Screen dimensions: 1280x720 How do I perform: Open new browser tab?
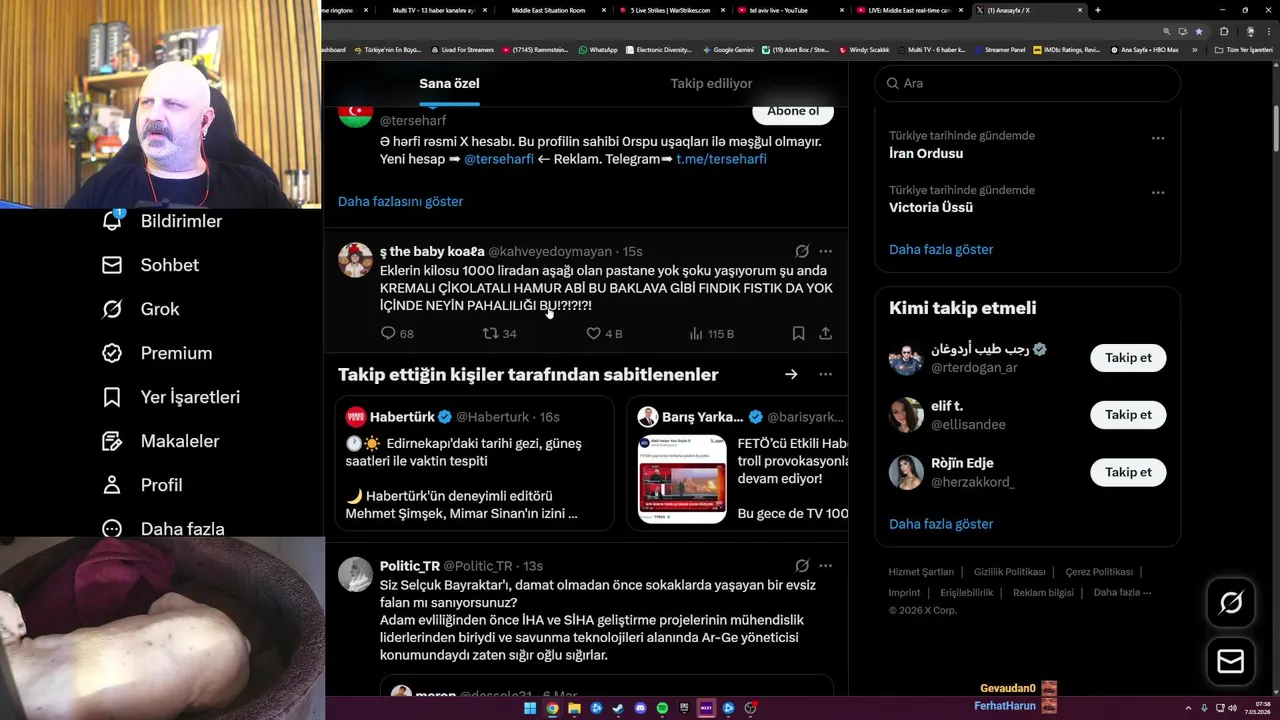[x=1098, y=10]
